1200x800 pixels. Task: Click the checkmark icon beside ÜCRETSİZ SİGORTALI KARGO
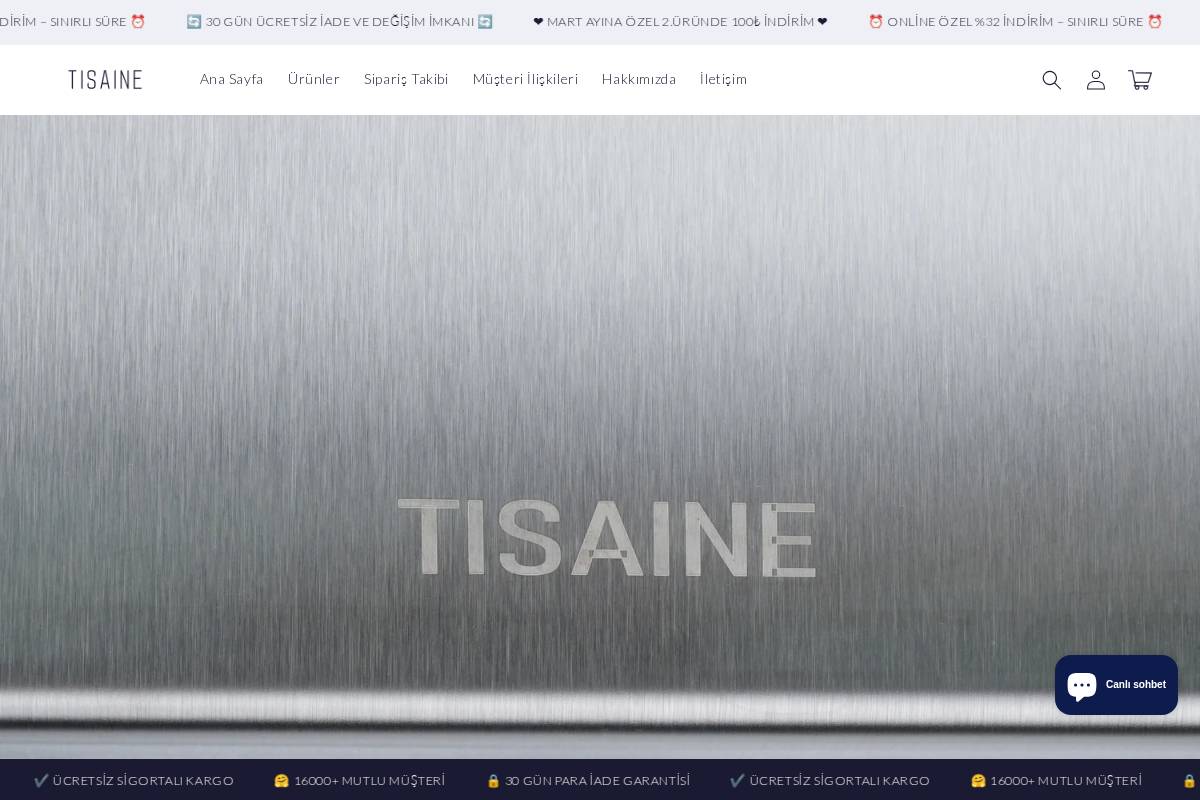click(x=41, y=780)
